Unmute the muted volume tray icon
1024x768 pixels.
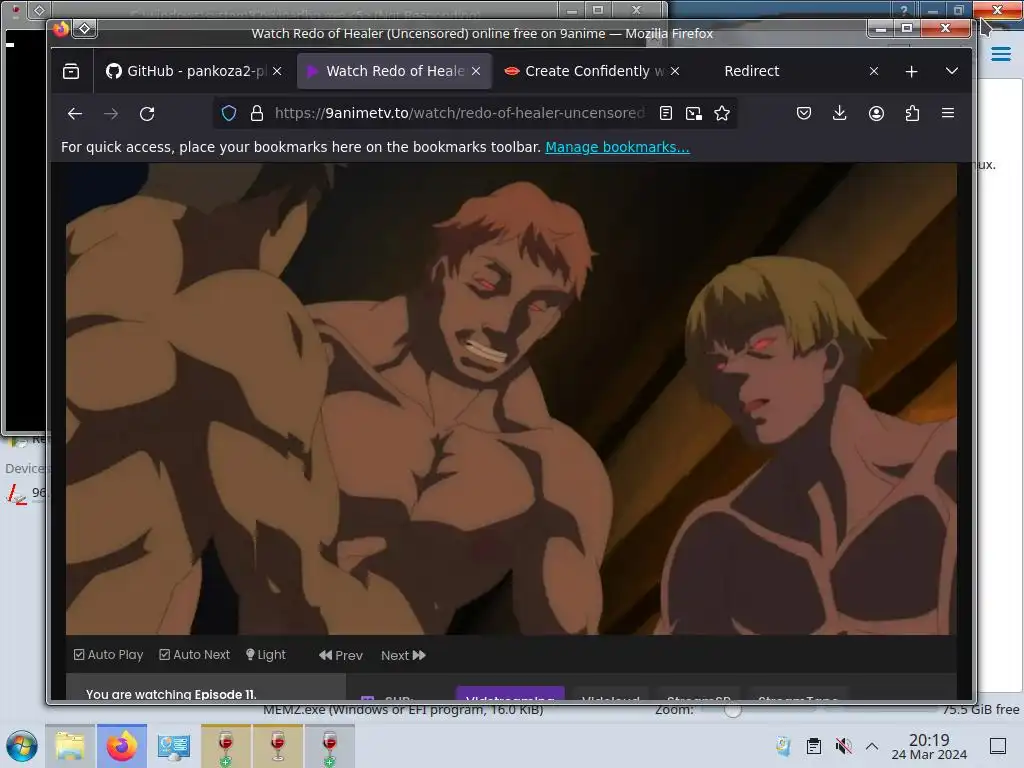tap(844, 746)
